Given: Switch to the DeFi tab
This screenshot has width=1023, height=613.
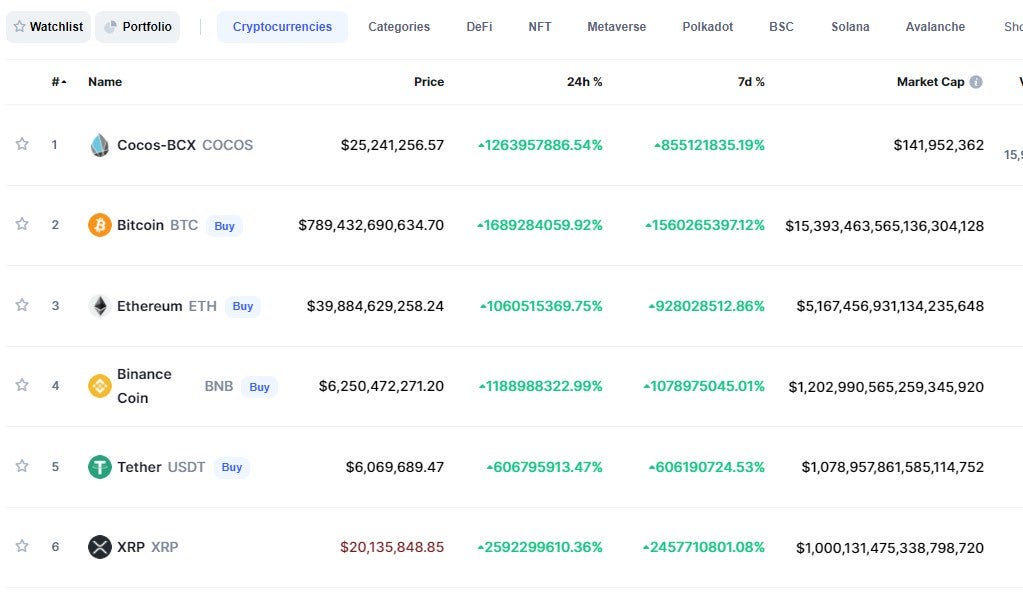Looking at the screenshot, I should coord(479,27).
